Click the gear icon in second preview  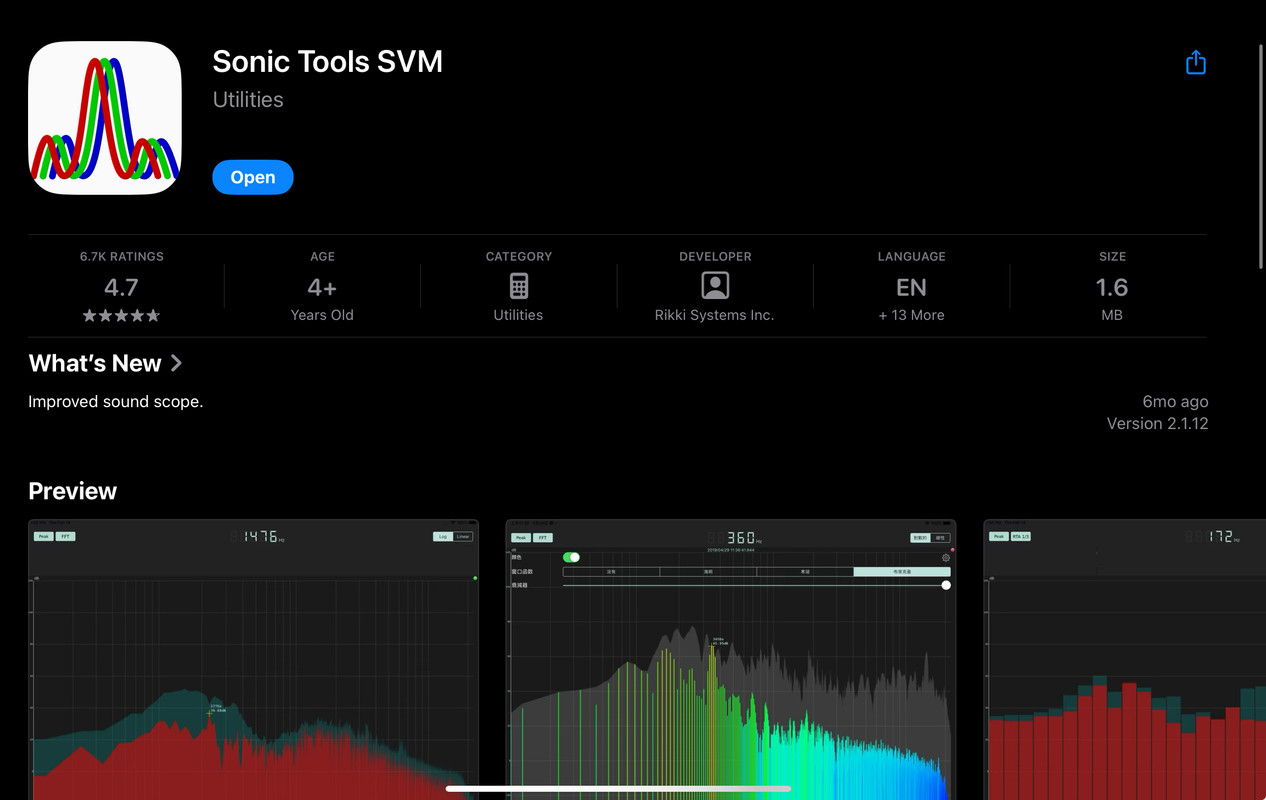point(946,558)
